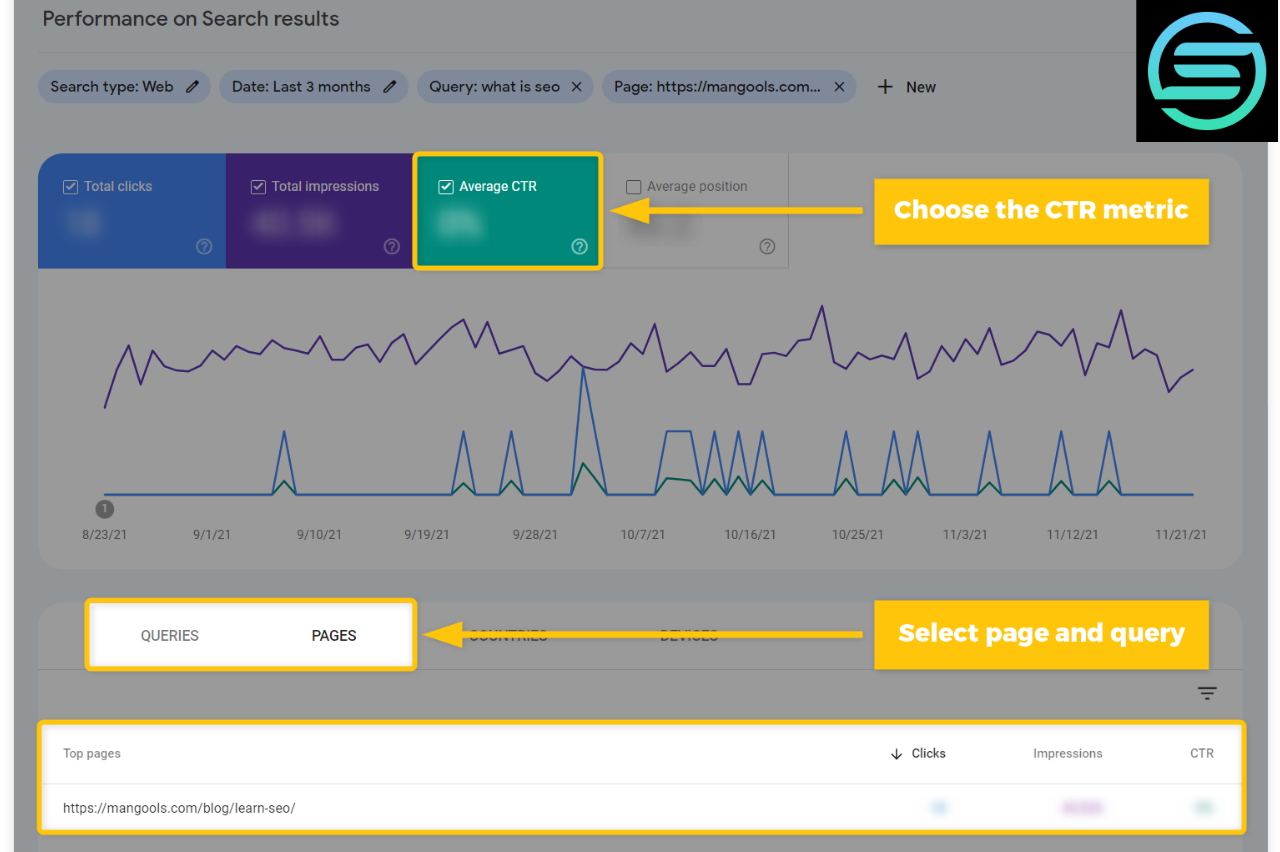Add a New filter with plus icon
The height and width of the screenshot is (852, 1280).
(884, 87)
